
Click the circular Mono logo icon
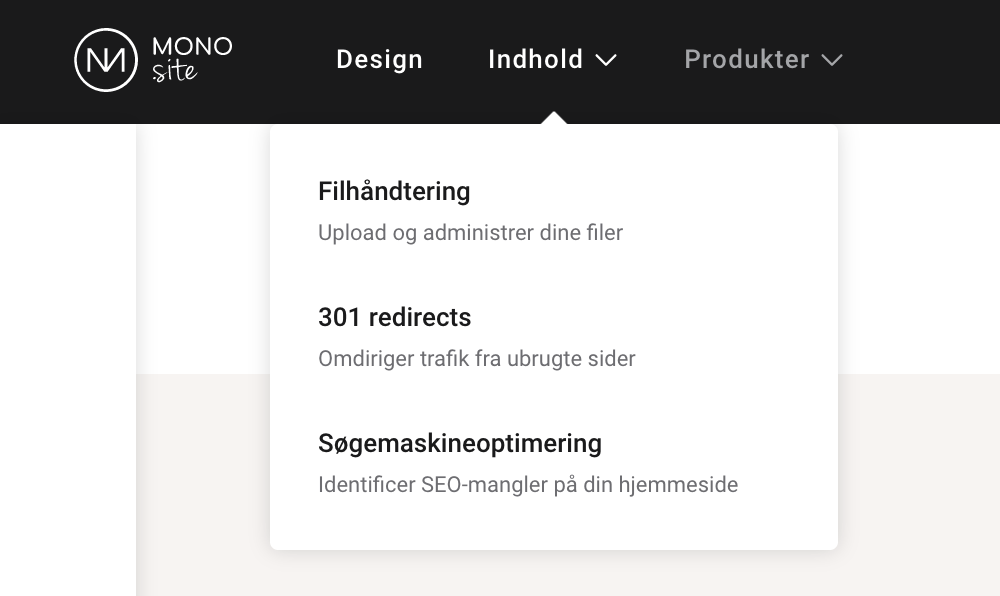tap(105, 60)
